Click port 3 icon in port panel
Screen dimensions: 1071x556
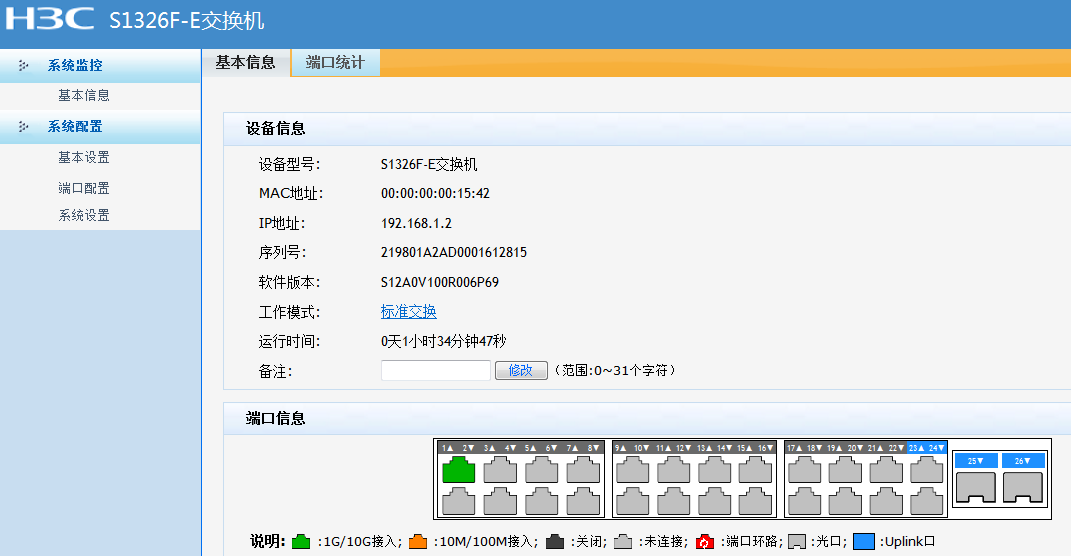coord(500,469)
